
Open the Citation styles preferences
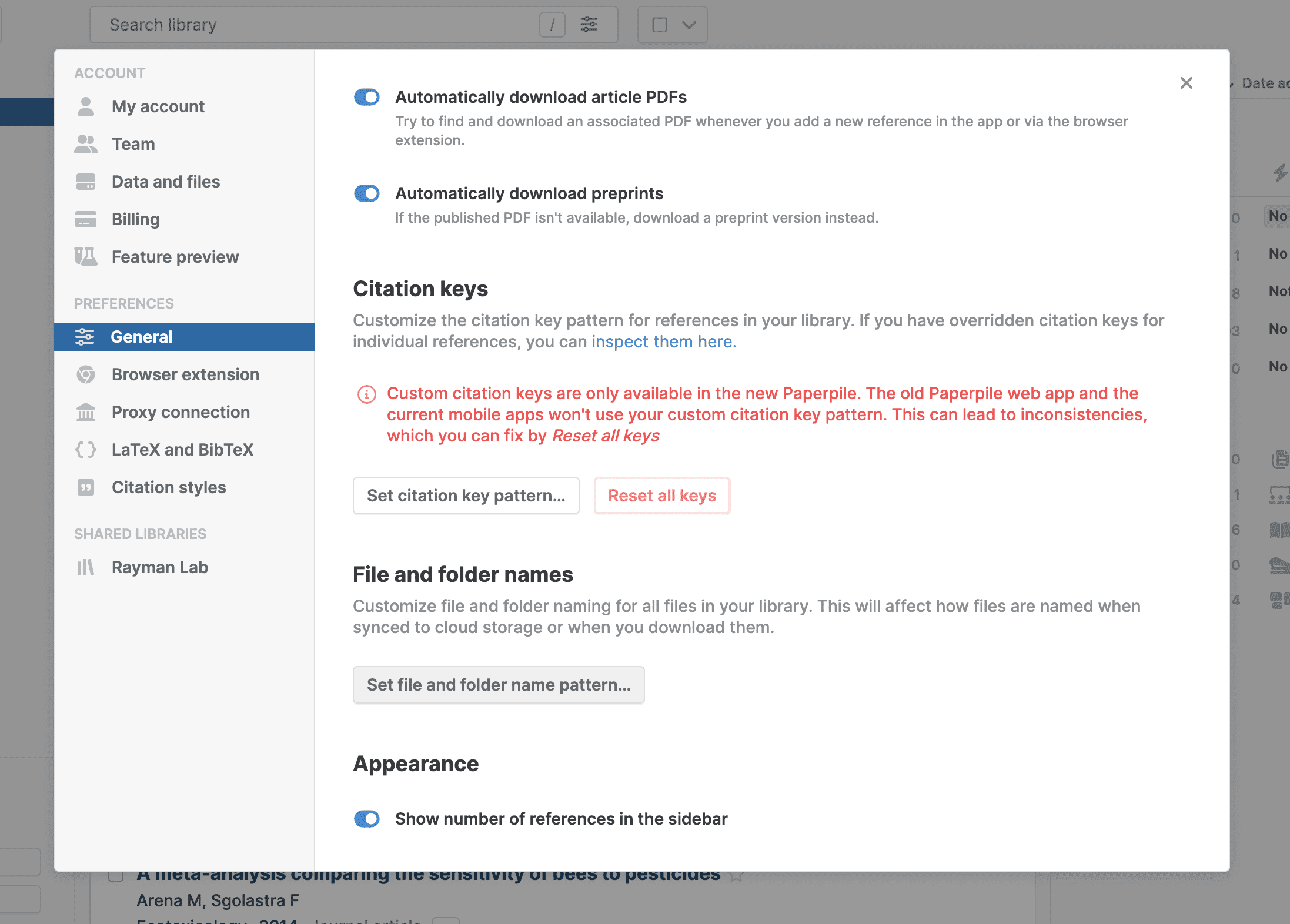(x=169, y=487)
